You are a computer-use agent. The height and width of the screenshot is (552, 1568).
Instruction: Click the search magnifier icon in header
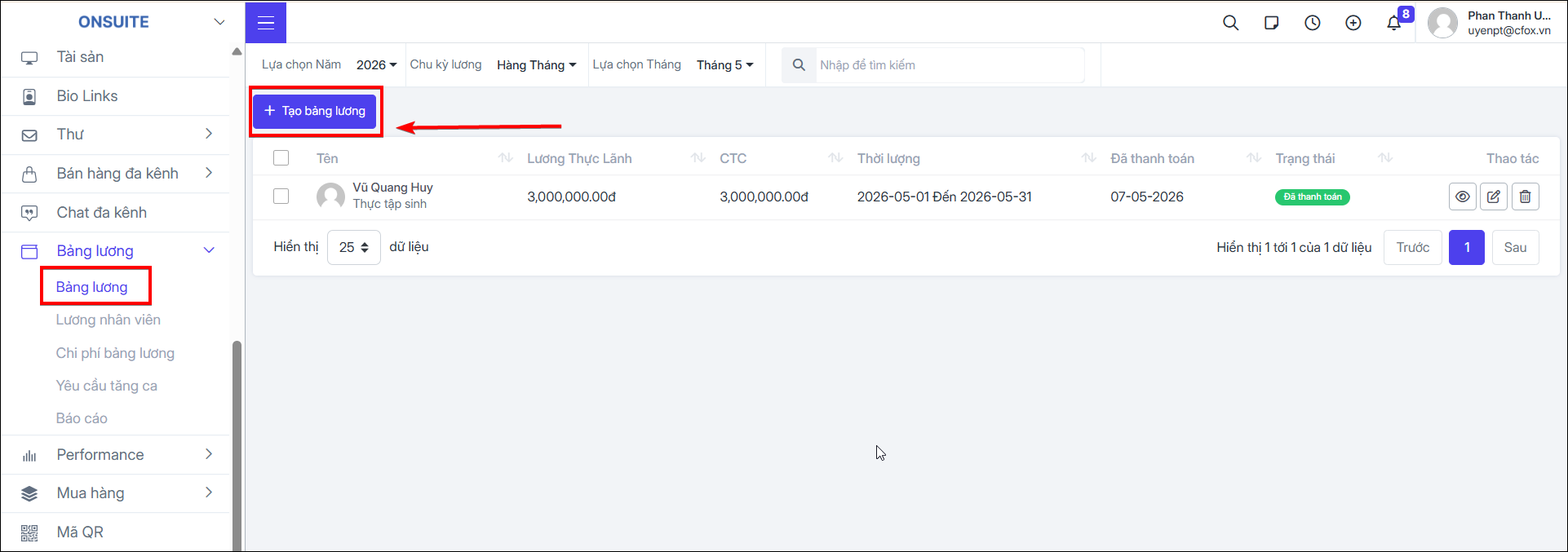pyautogui.click(x=1231, y=23)
